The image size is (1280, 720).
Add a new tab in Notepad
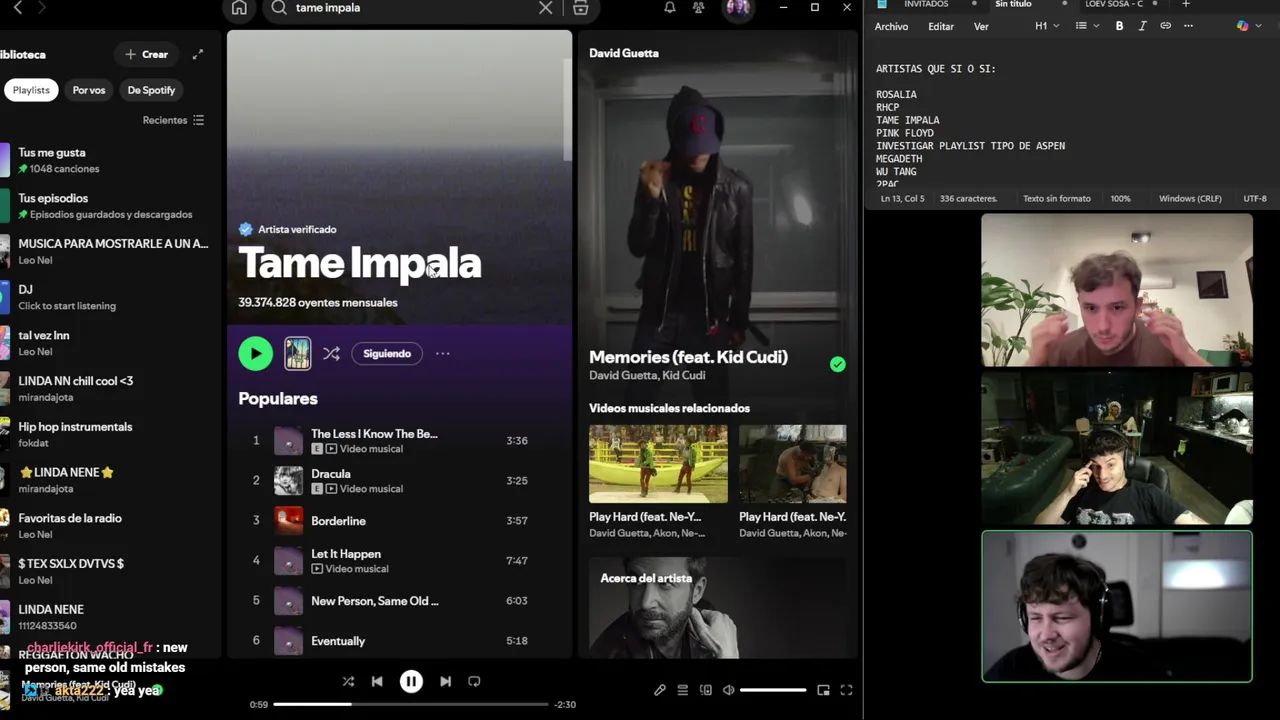pos(1186,4)
